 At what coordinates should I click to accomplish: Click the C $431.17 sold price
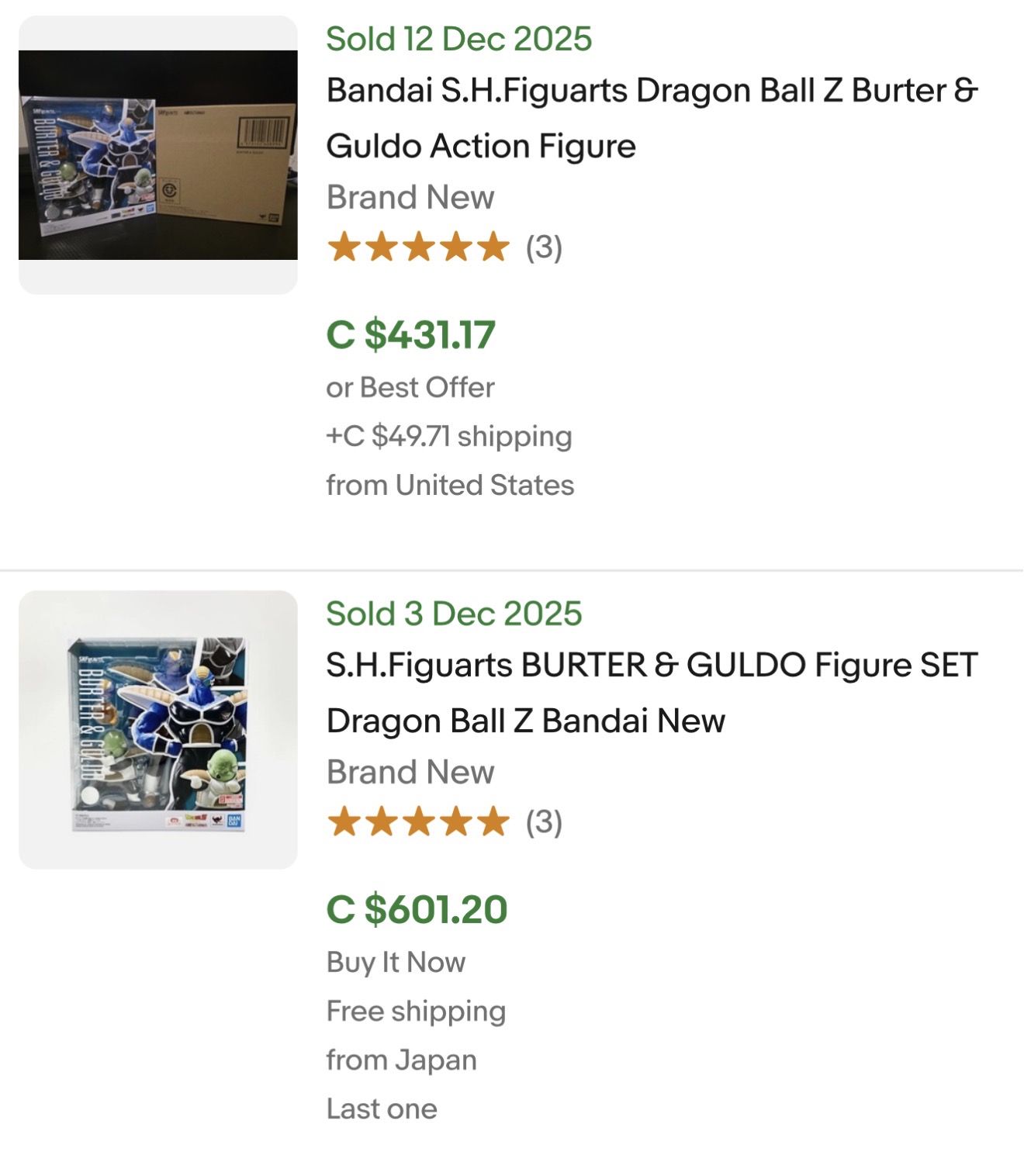(x=410, y=335)
